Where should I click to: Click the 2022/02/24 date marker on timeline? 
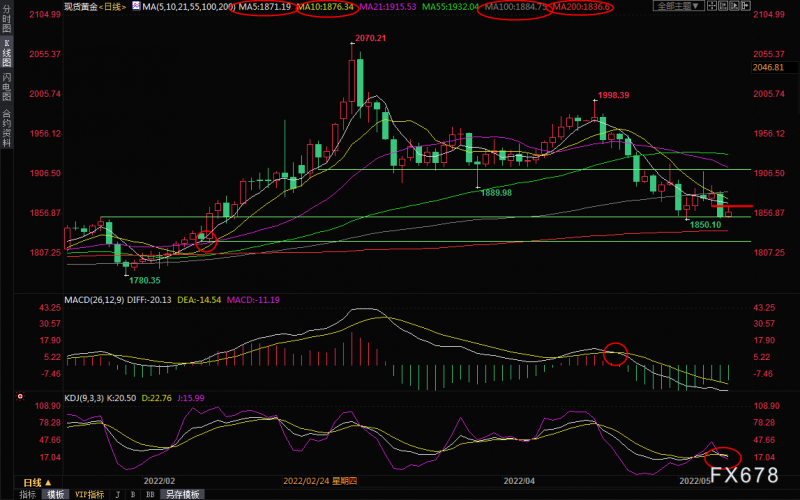(x=320, y=481)
